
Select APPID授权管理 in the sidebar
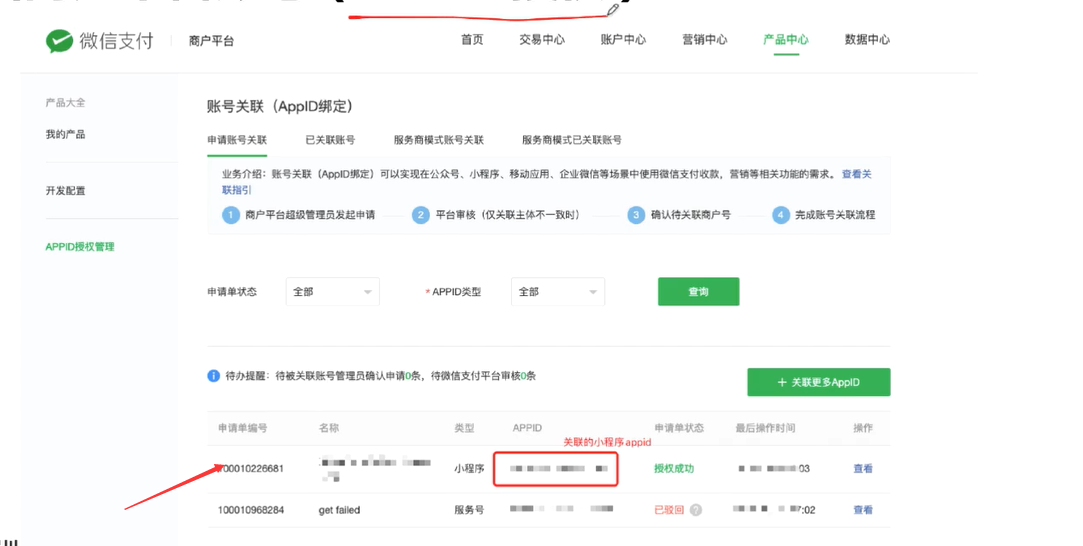click(x=80, y=247)
